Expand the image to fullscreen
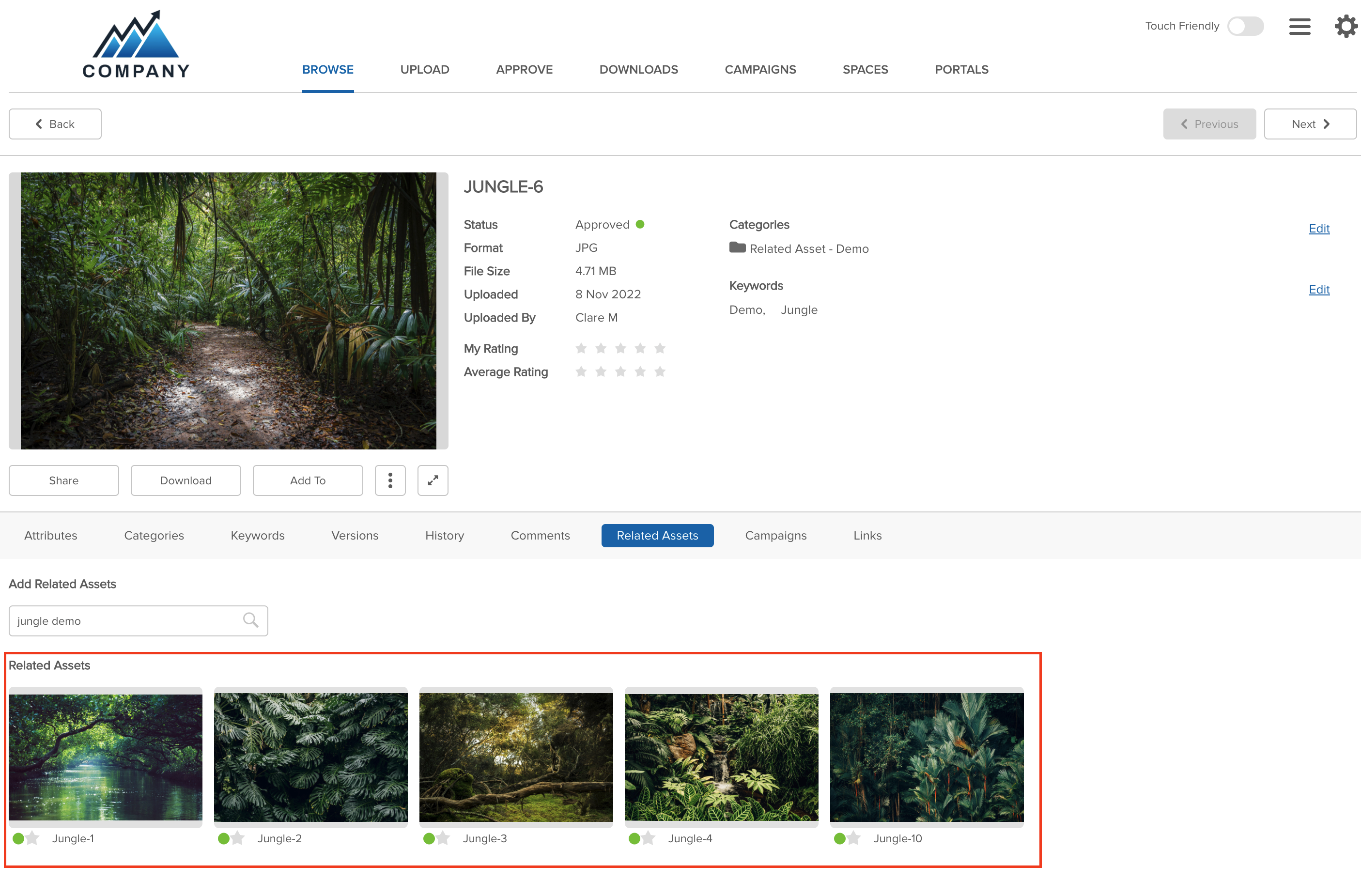Viewport: 1361px width, 896px height. click(433, 480)
